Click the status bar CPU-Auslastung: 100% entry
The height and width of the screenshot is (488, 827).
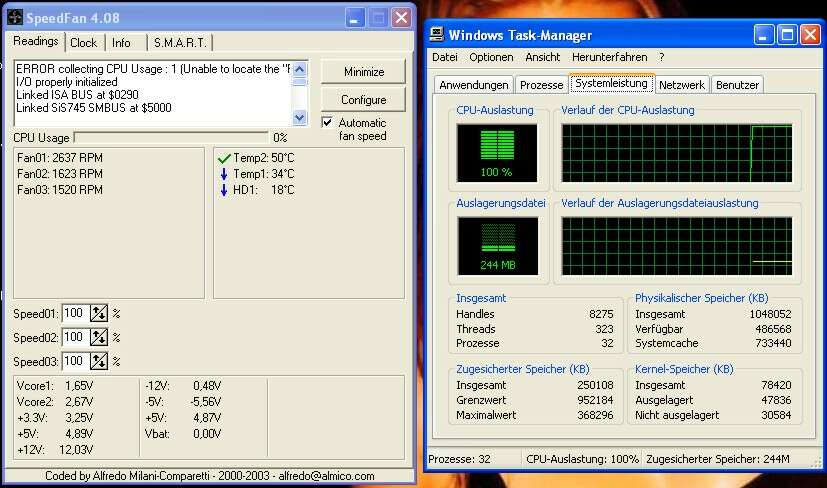[582, 459]
